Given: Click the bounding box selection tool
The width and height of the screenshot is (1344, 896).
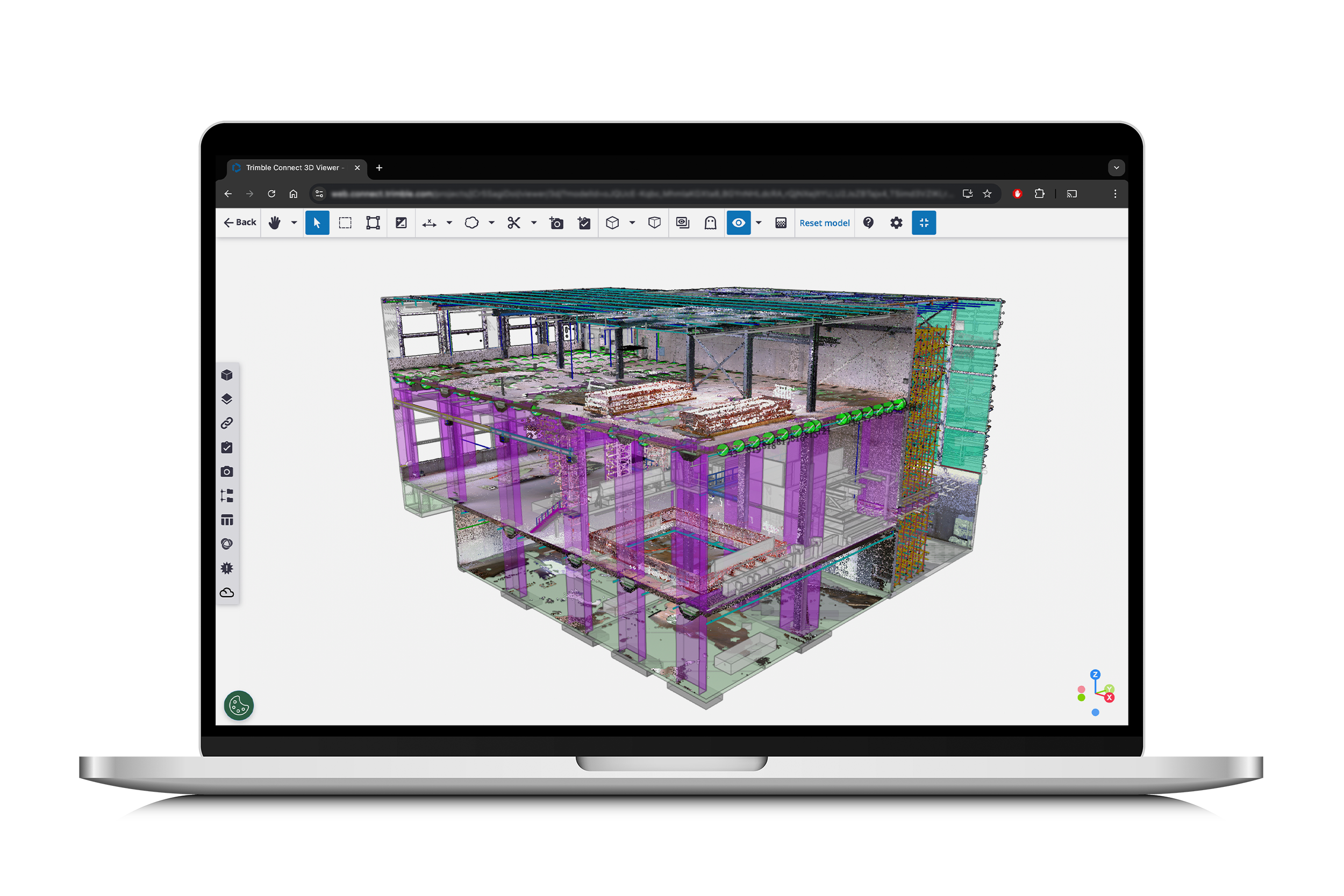Looking at the screenshot, I should [x=373, y=223].
